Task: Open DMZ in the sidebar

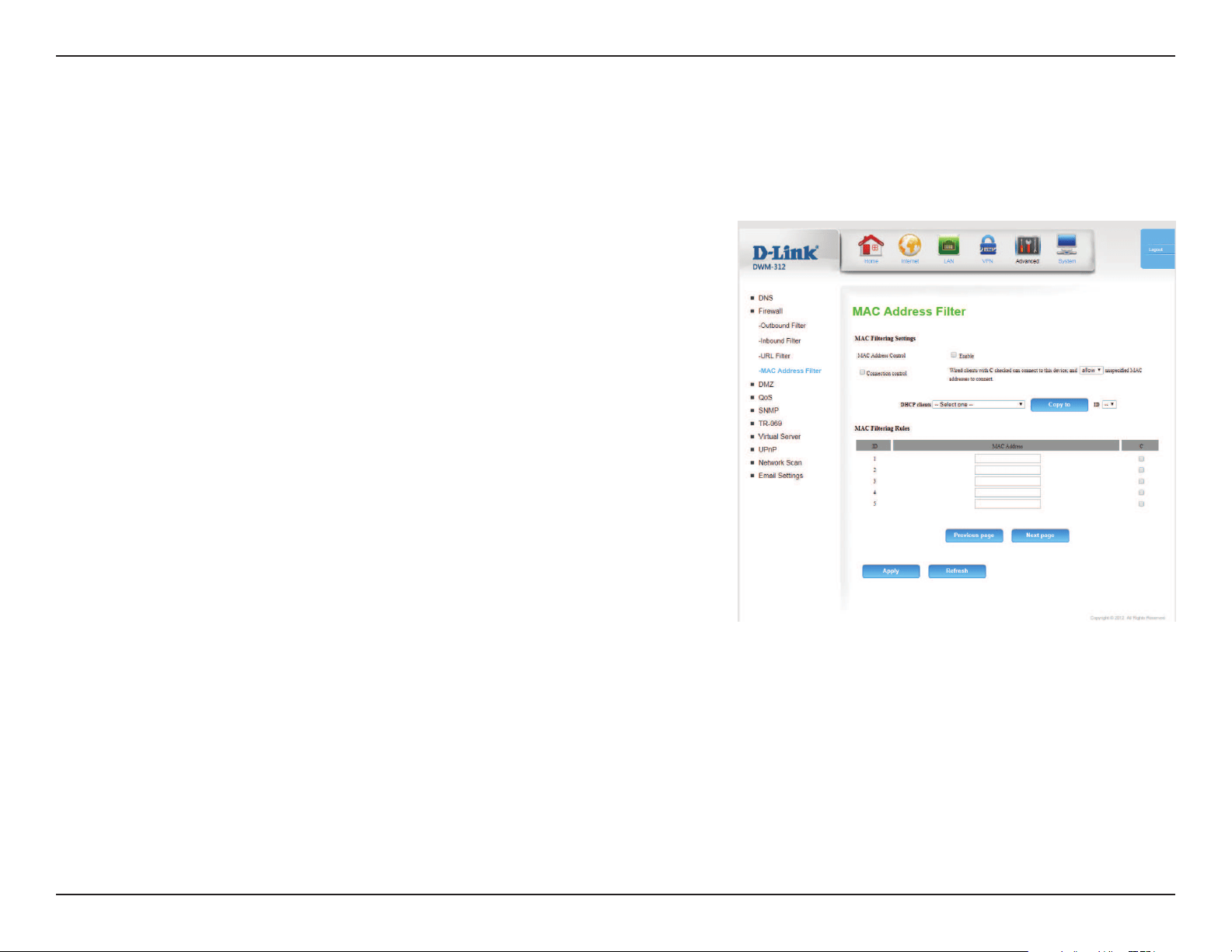Action: point(766,384)
